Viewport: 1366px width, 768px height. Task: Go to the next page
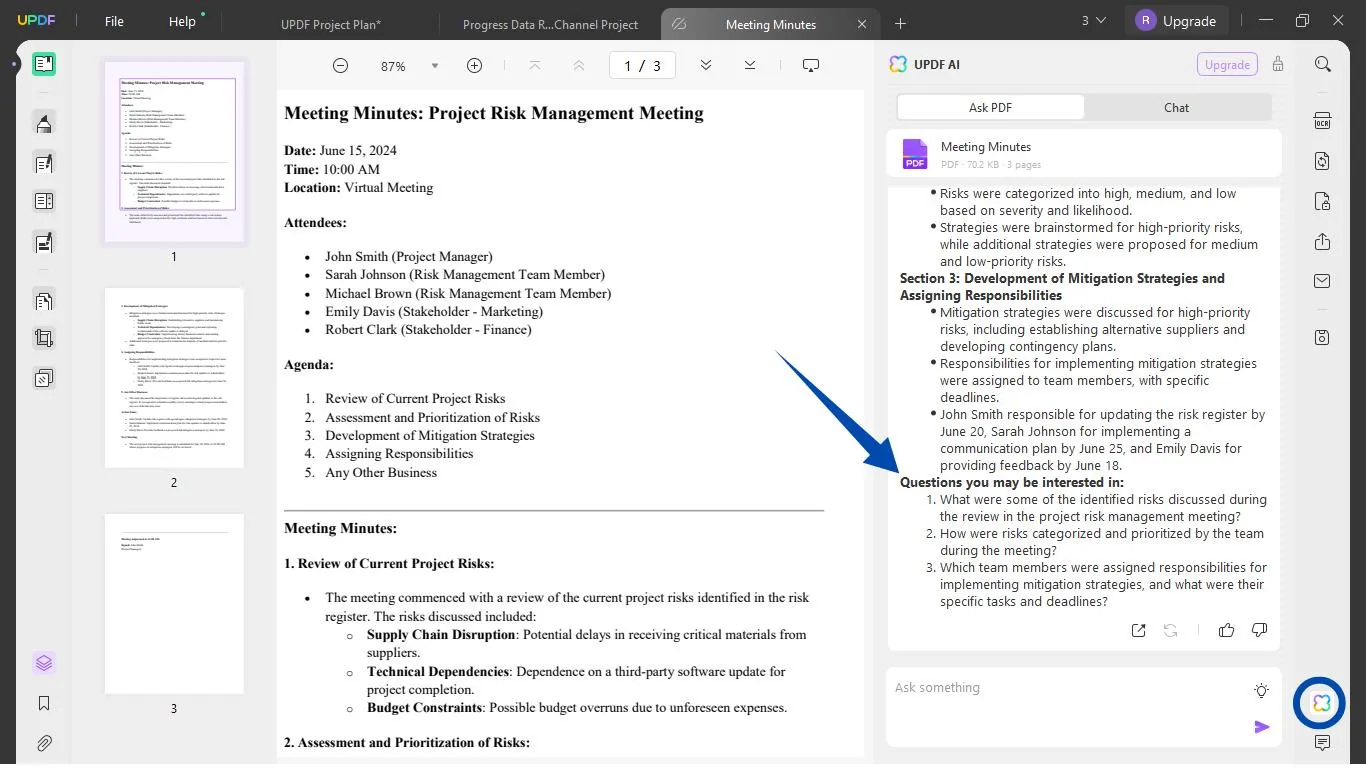tap(706, 66)
